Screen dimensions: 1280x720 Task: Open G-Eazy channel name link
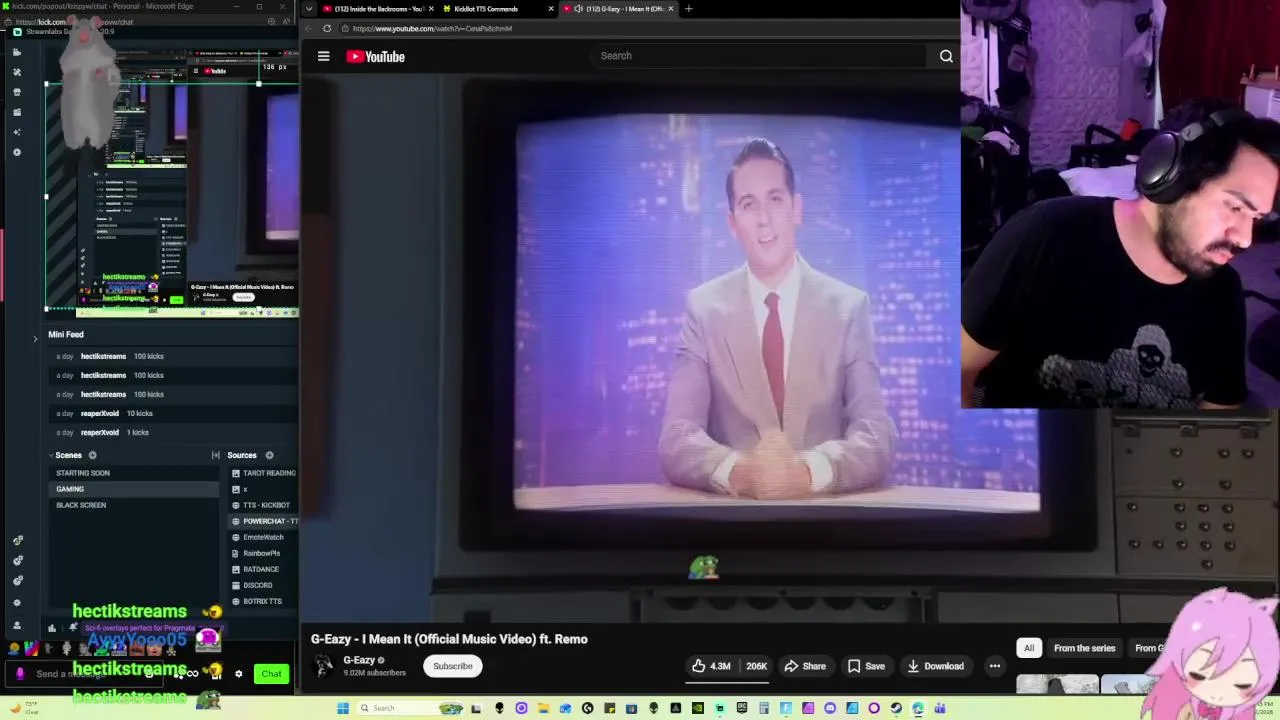359,660
